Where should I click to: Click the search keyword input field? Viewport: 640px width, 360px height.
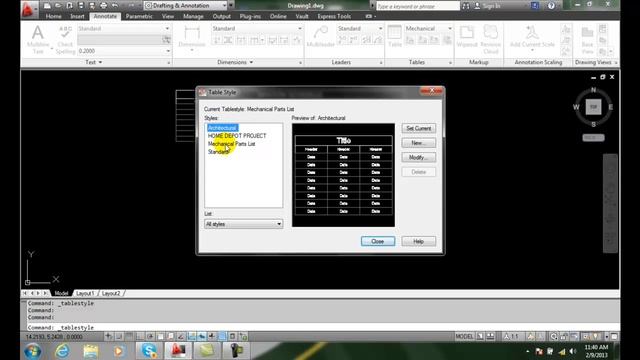(418, 6)
